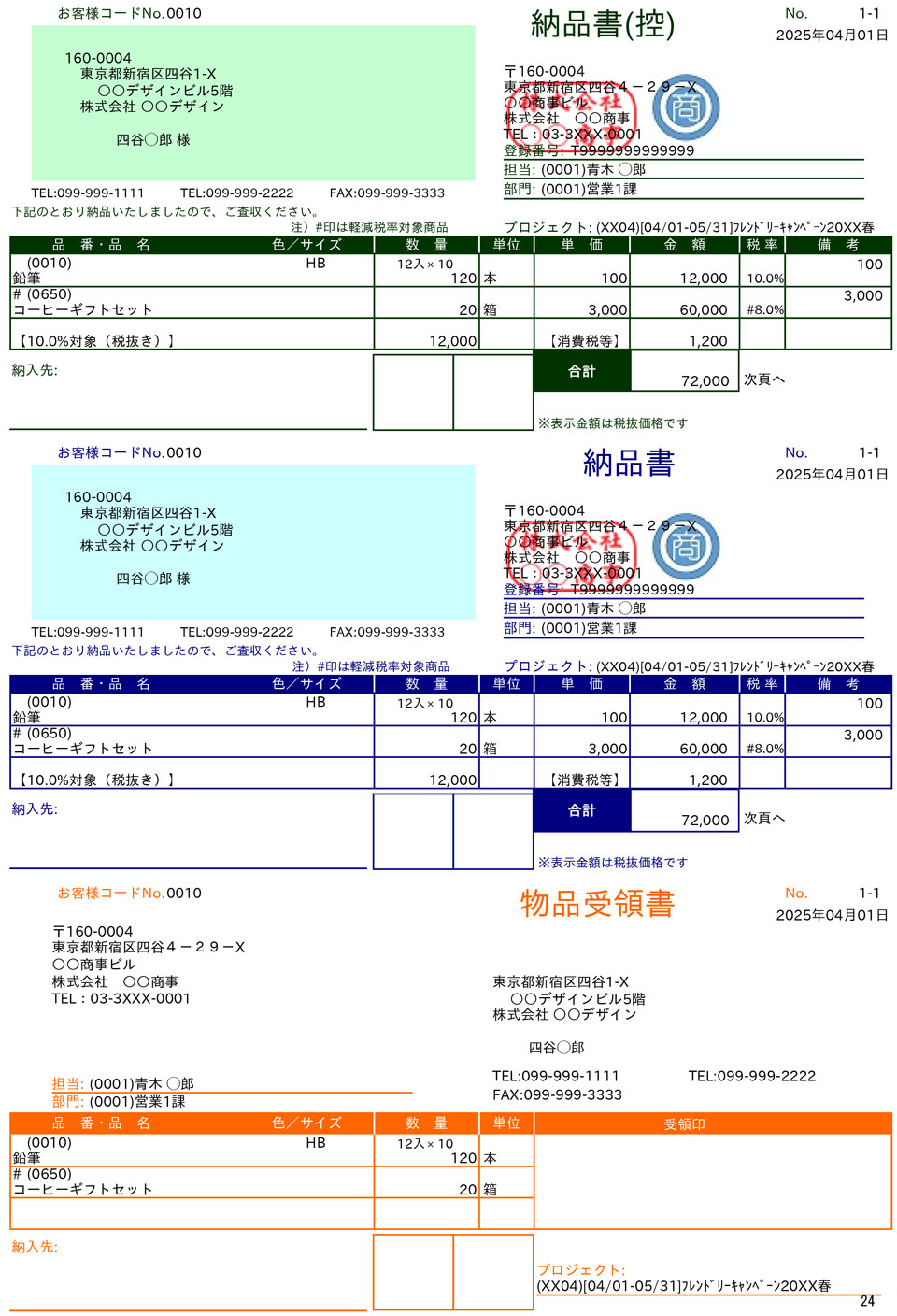Screen dimensions: 897x1316
Task: Click amount 60,000 in the green table
Action: [704, 309]
